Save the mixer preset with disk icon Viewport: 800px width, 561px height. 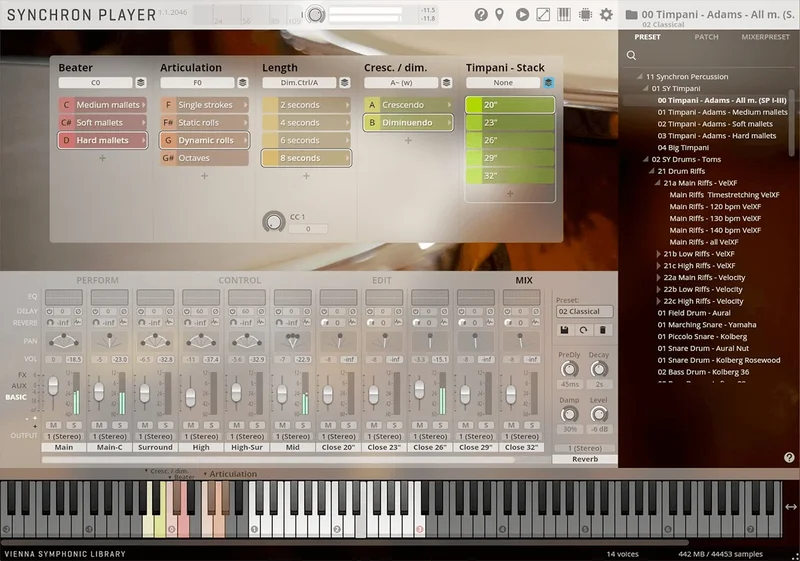[564, 330]
